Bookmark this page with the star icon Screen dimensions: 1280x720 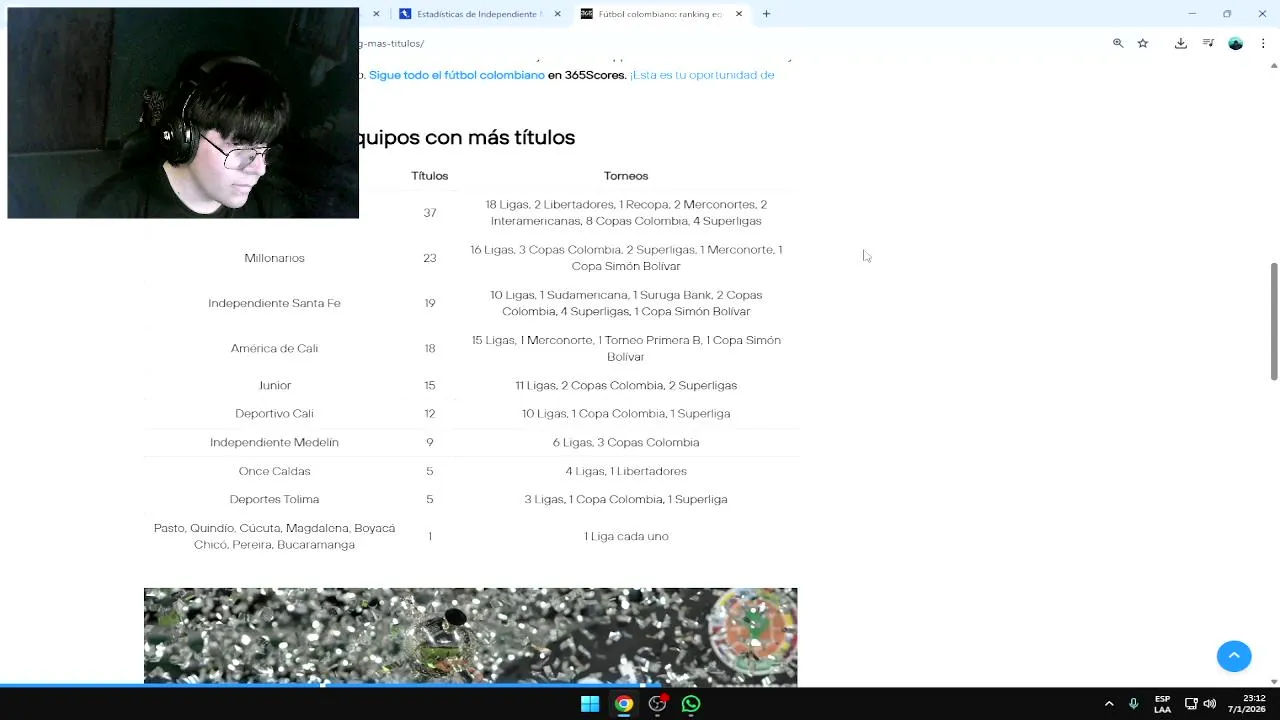(1143, 43)
